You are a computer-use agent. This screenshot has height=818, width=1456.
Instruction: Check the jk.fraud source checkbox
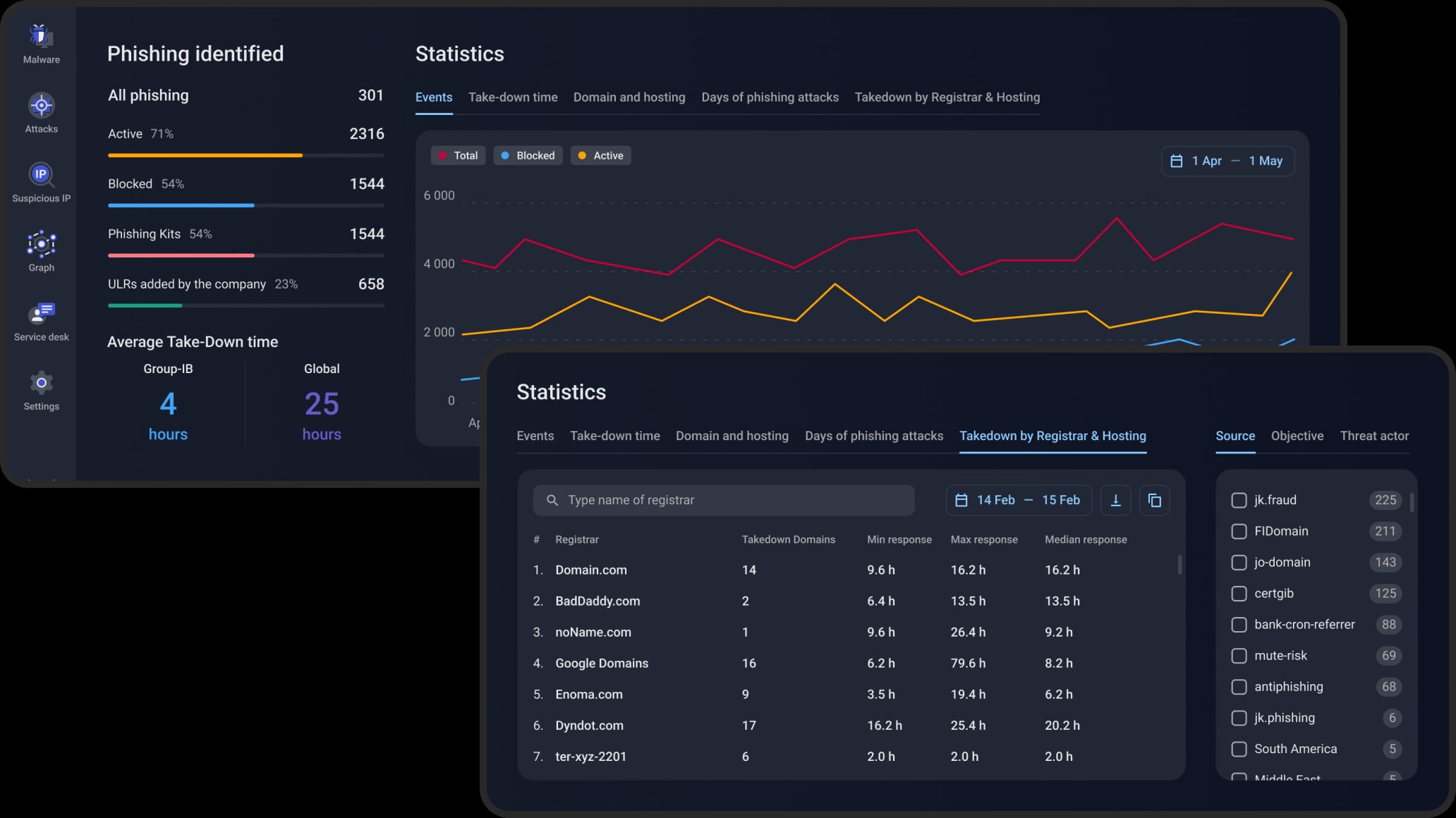[1239, 500]
